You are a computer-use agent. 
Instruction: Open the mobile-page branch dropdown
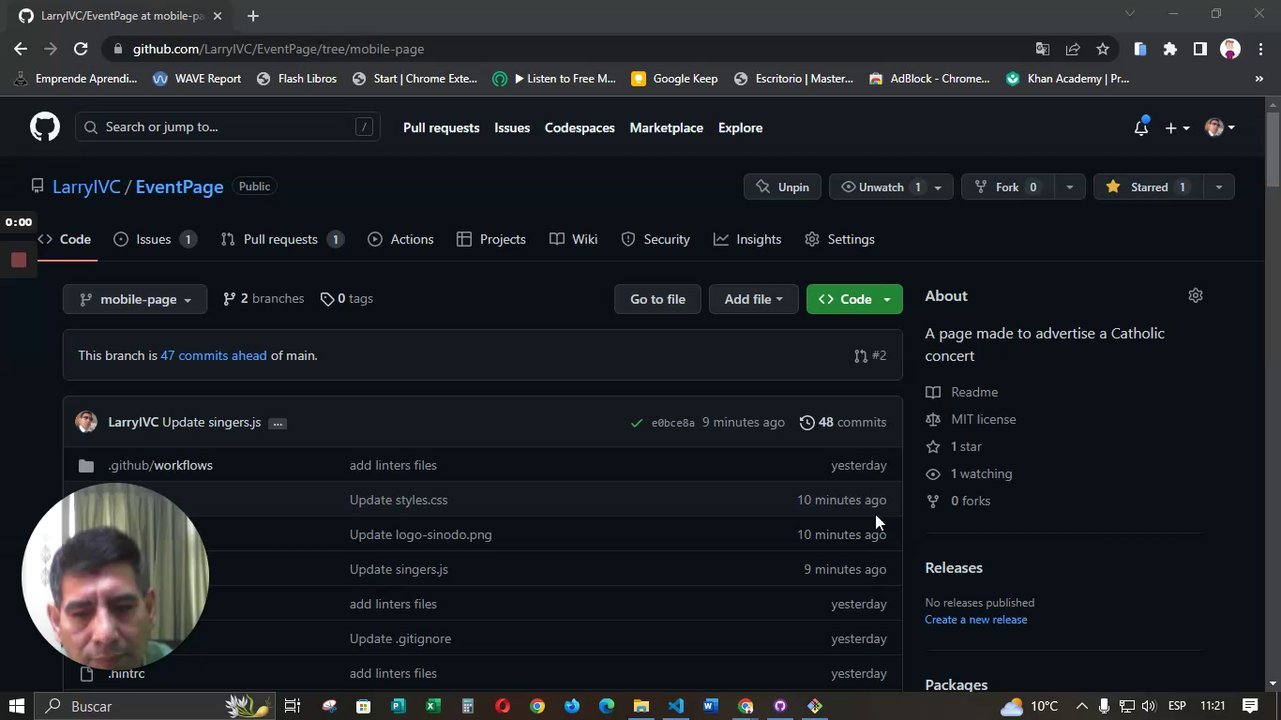point(135,299)
